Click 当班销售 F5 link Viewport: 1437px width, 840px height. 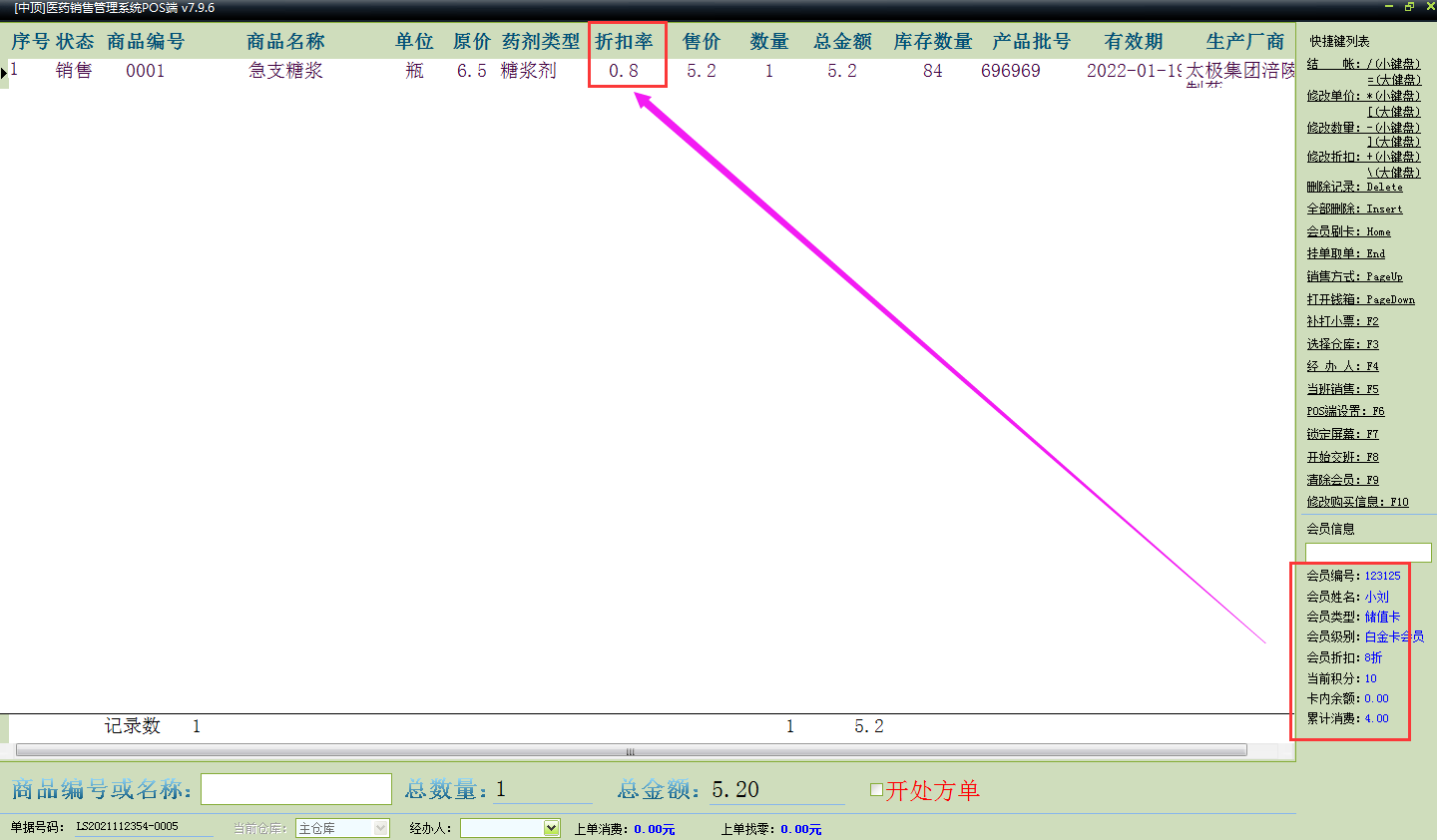pos(1342,389)
